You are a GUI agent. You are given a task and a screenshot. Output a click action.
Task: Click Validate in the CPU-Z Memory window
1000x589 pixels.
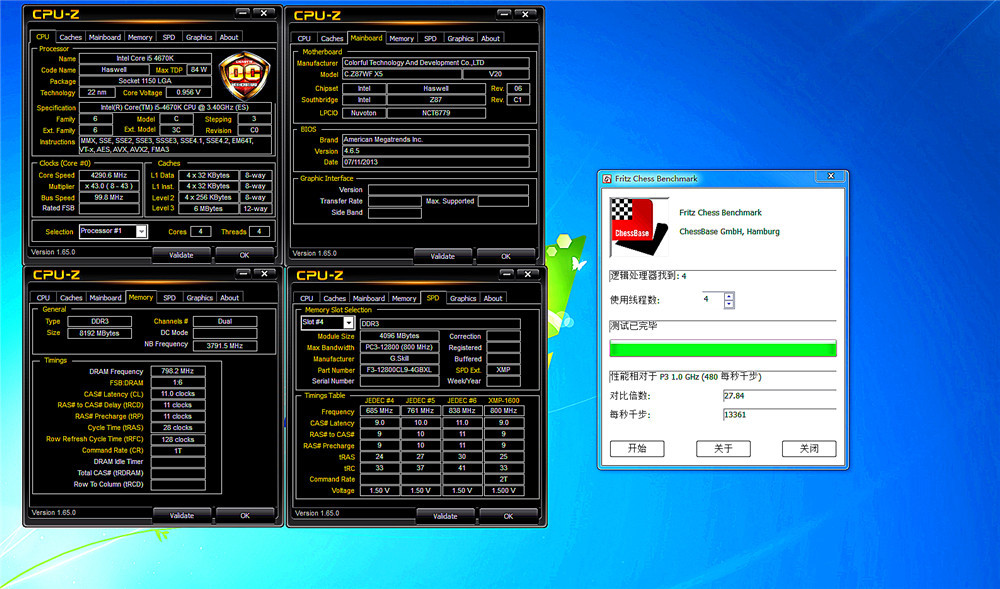(x=180, y=514)
